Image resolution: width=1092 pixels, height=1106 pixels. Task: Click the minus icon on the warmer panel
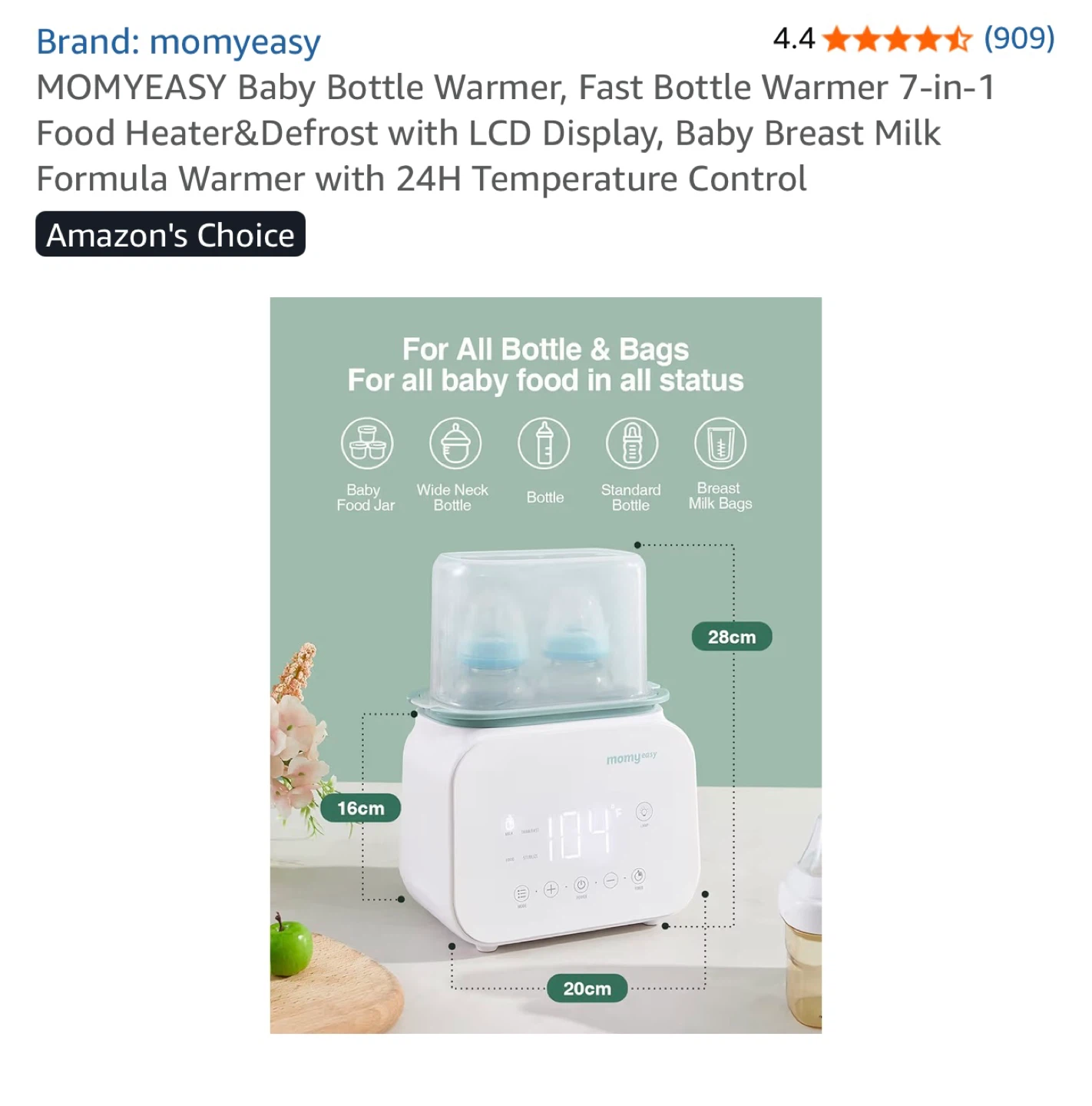611,881
